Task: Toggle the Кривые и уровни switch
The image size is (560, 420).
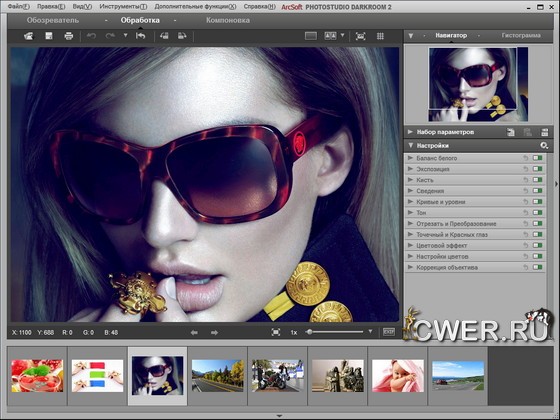Action: (x=538, y=202)
